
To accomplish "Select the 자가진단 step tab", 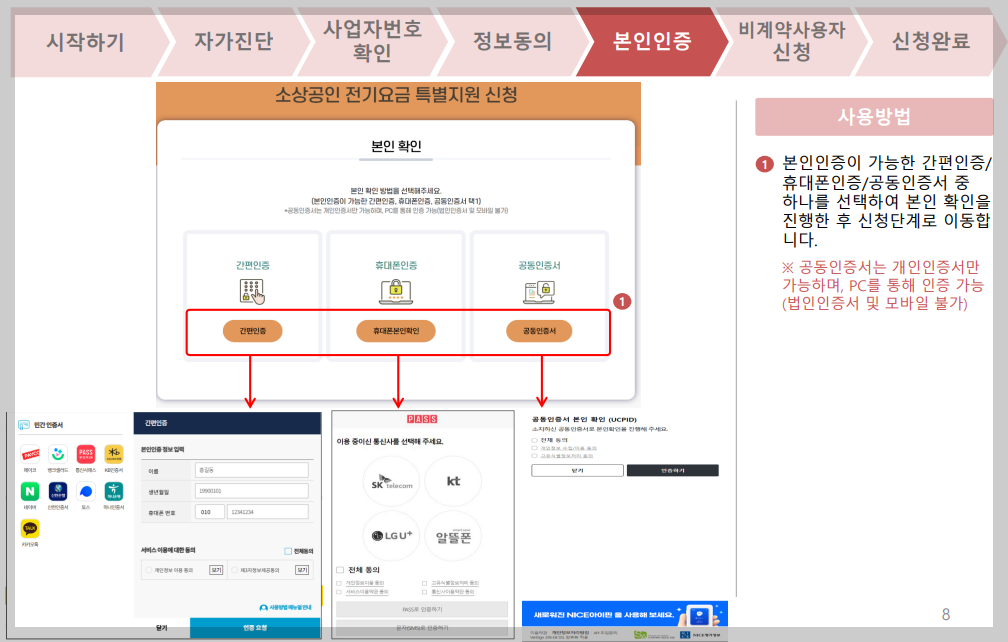I will pyautogui.click(x=234, y=42).
